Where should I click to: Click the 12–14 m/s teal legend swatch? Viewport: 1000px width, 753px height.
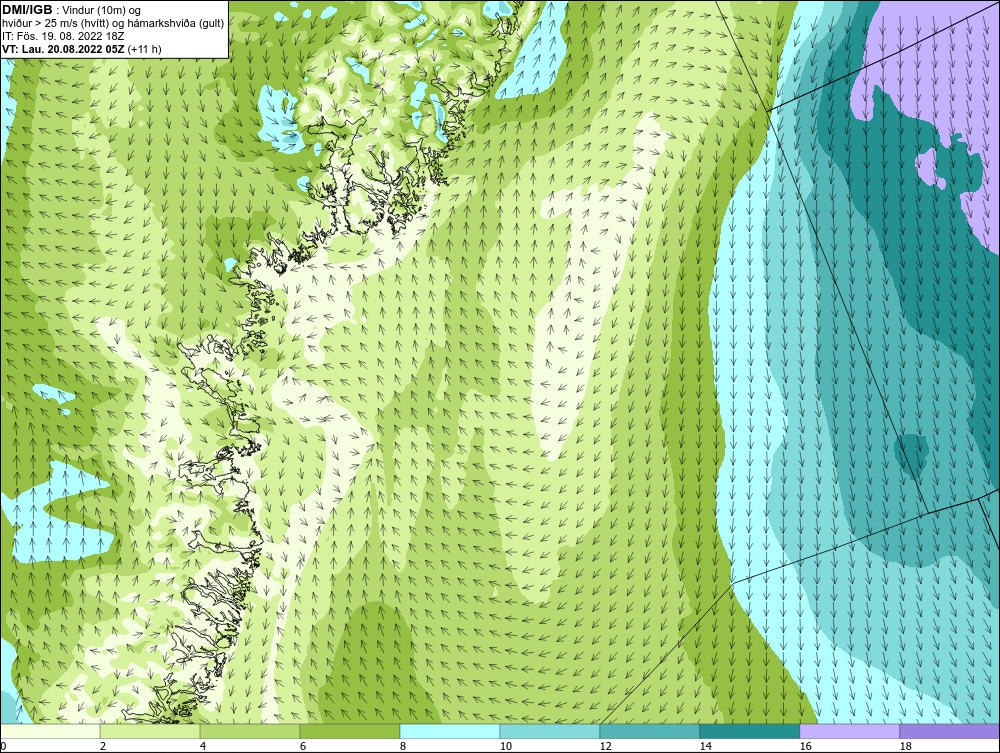pyautogui.click(x=650, y=731)
